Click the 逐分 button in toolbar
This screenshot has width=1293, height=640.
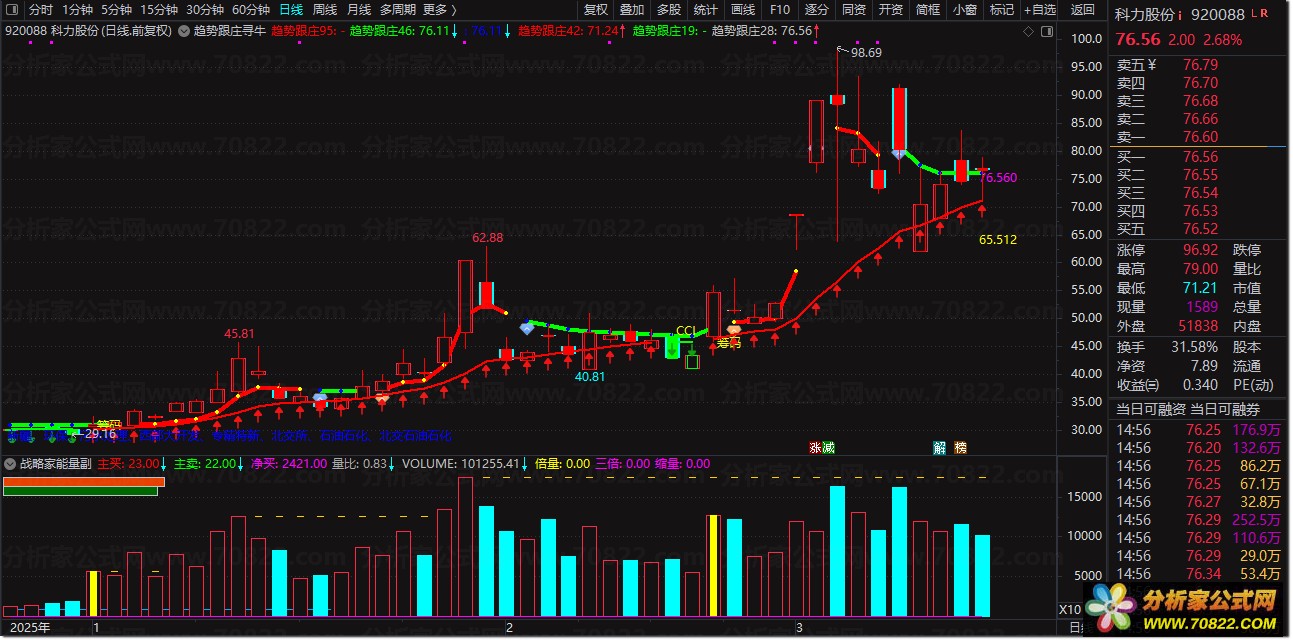pyautogui.click(x=816, y=10)
